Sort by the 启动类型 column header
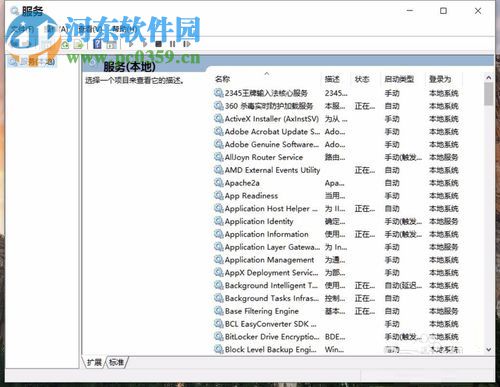Viewport: 500px width, 387px height. click(x=399, y=79)
